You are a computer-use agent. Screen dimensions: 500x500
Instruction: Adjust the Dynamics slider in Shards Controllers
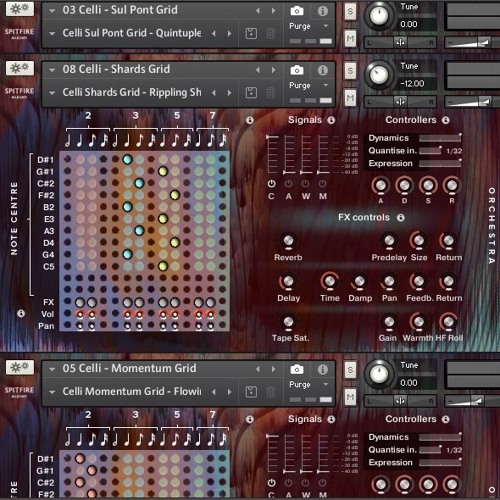440,138
